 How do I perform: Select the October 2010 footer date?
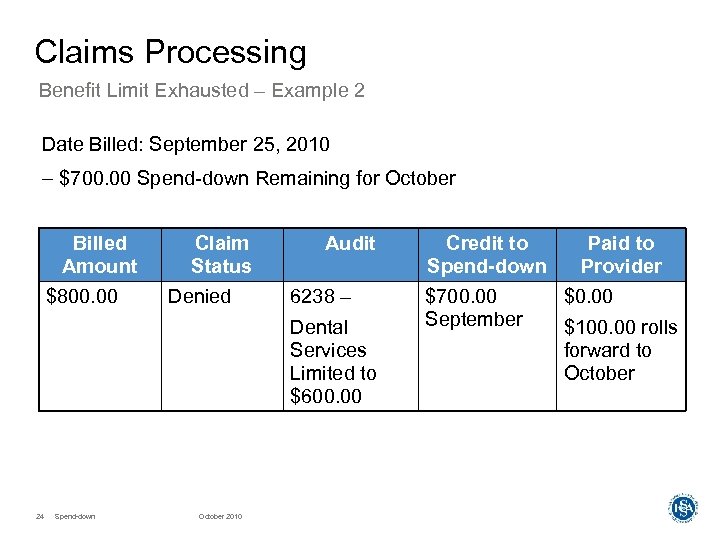[x=220, y=516]
